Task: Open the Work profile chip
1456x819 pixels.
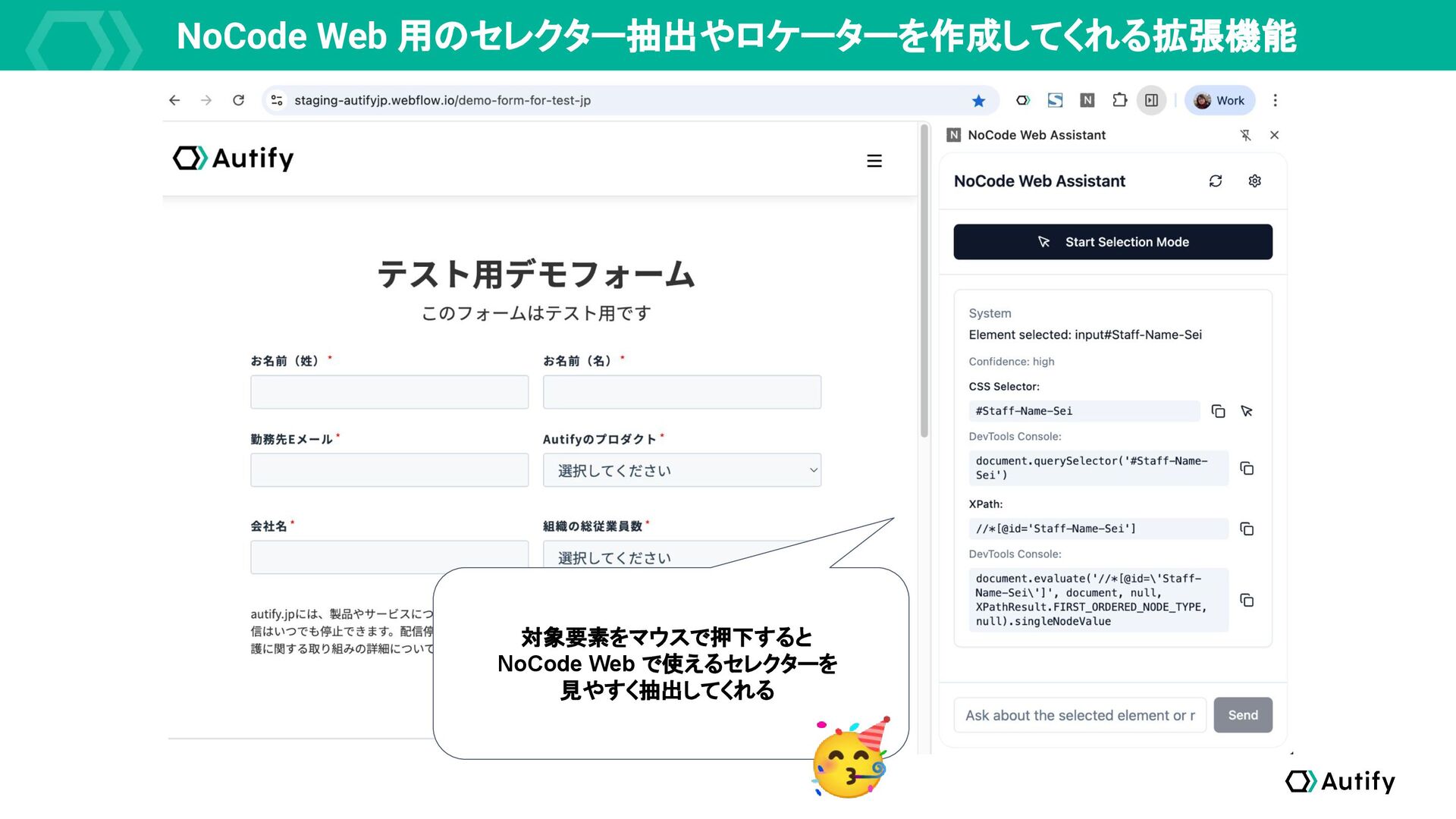Action: [x=1219, y=100]
